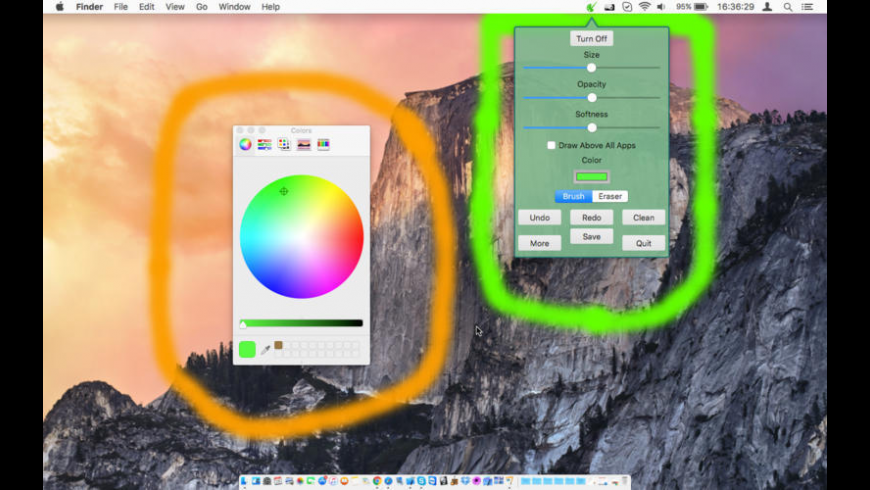Click the 16:36:29 clock
This screenshot has width=870, height=490.
pos(735,7)
